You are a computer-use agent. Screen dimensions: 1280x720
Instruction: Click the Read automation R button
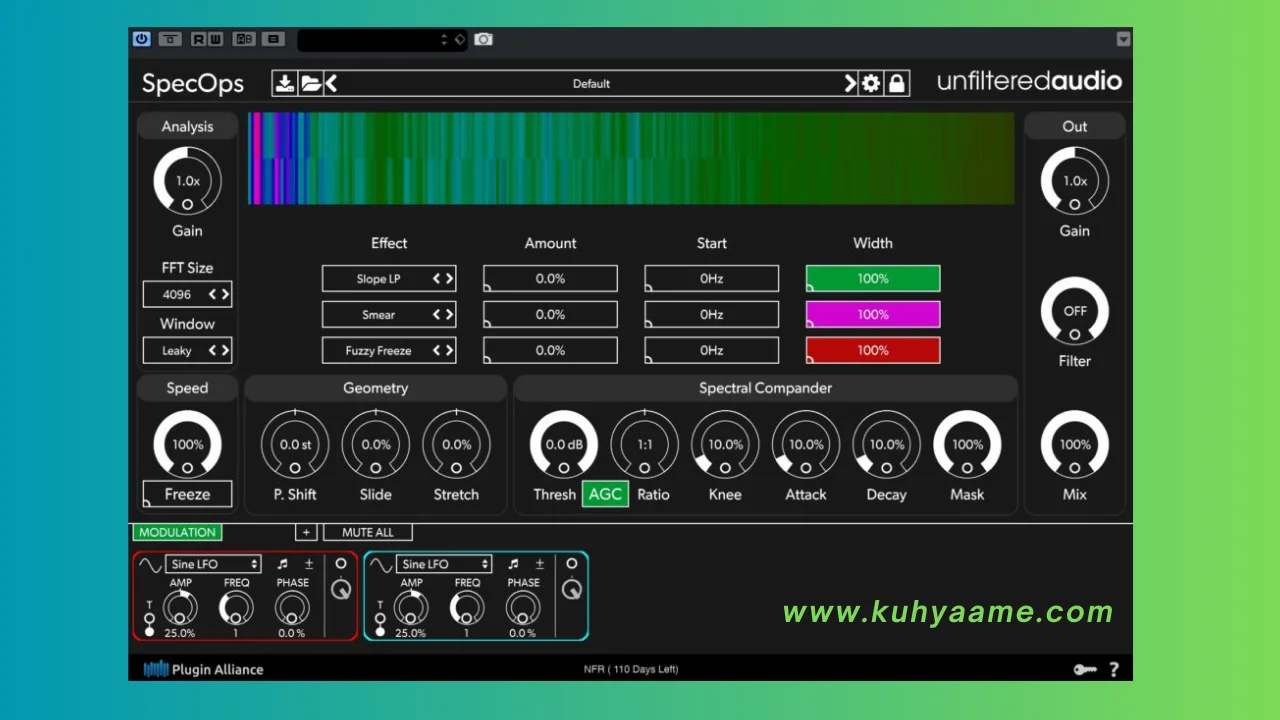(198, 39)
